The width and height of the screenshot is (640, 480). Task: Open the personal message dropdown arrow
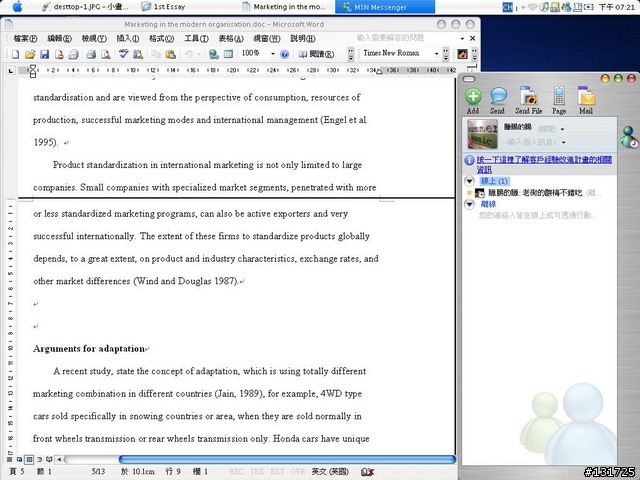click(x=564, y=142)
